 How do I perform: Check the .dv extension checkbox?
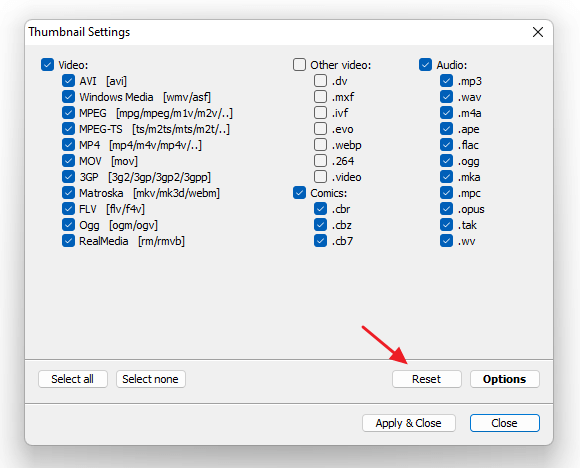point(320,81)
